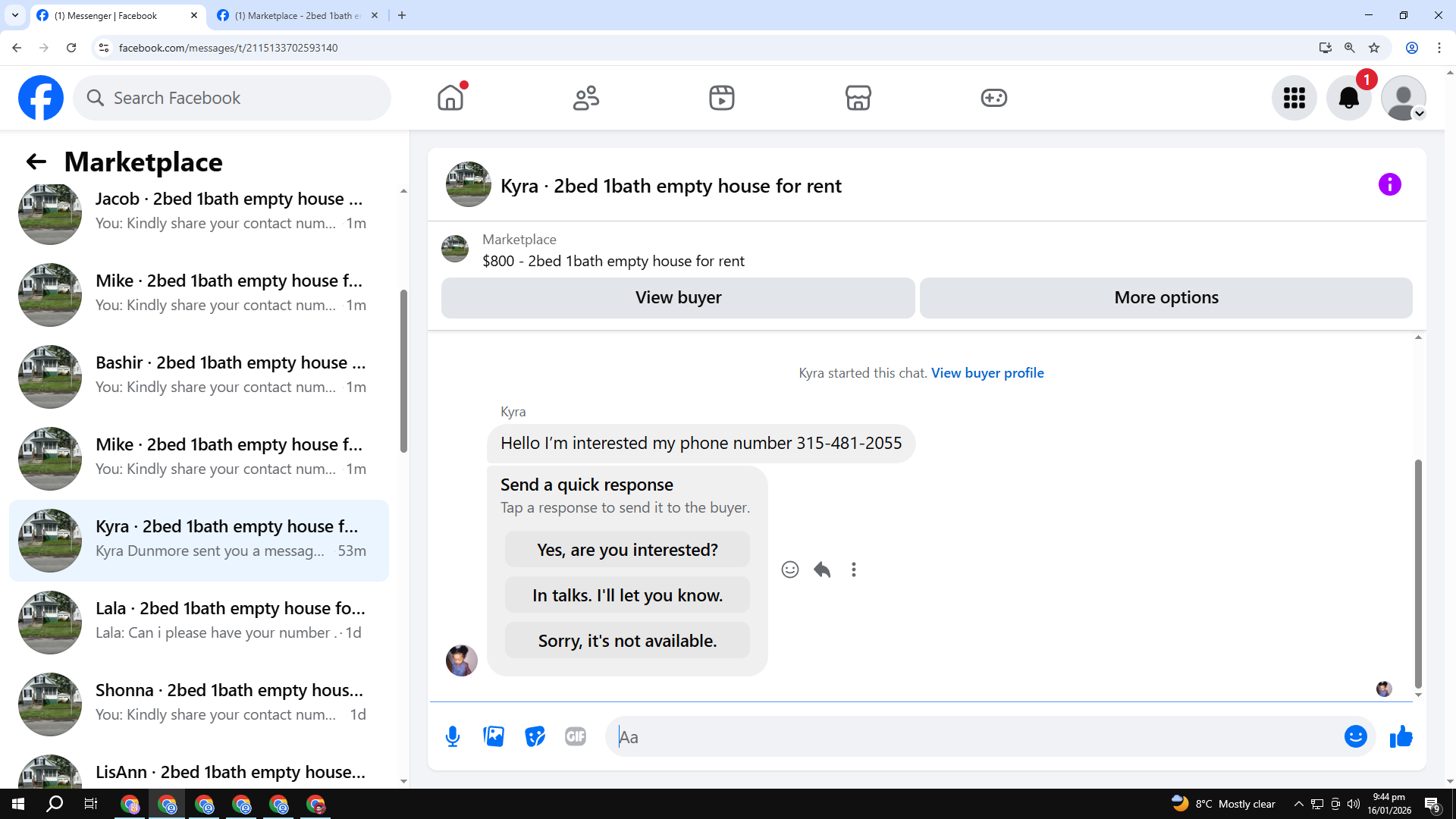This screenshot has height=819, width=1456.
Task: Open the Facebook Marketplace nav icon
Action: tap(858, 98)
